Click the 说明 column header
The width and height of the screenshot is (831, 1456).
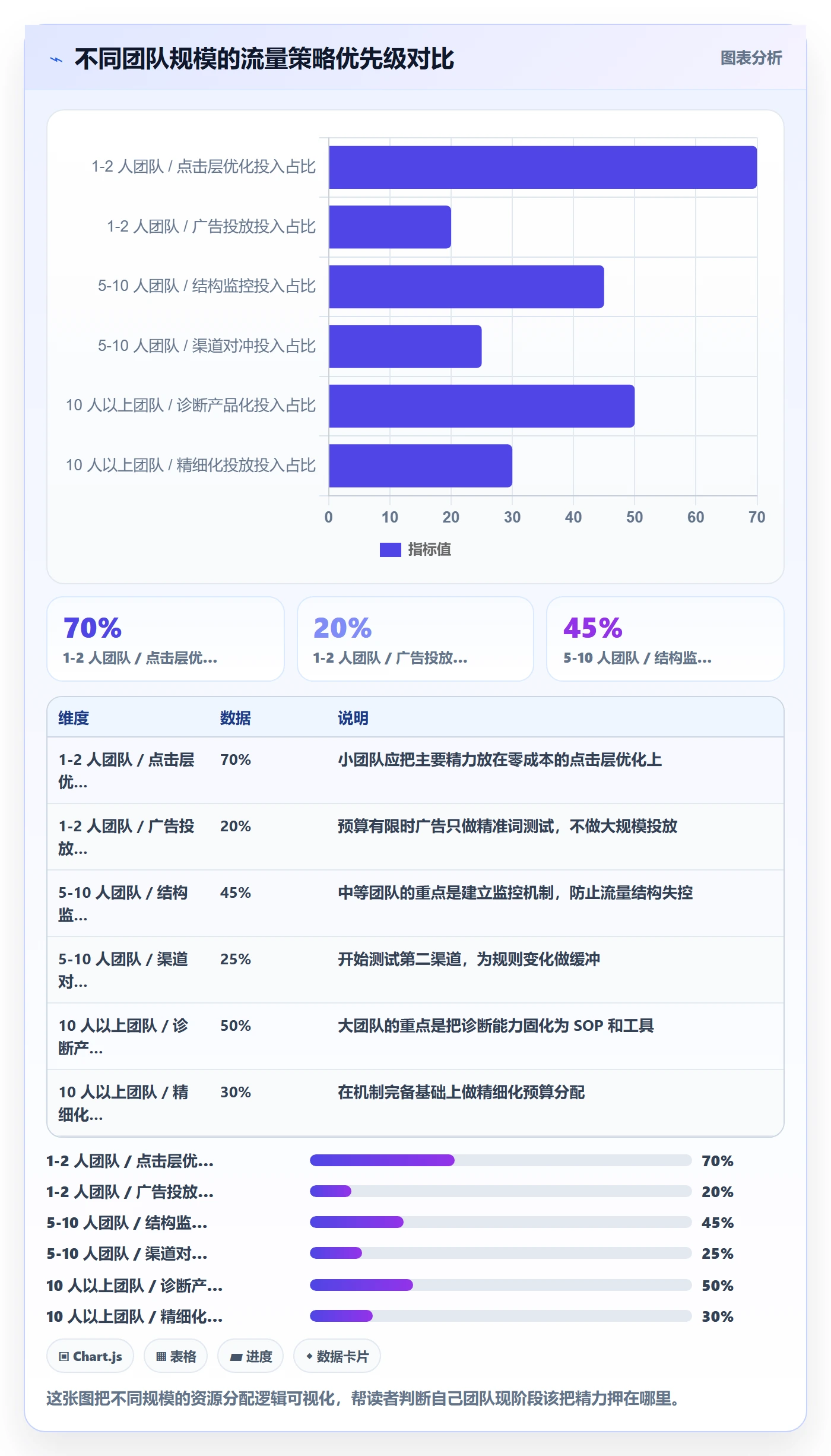click(353, 718)
